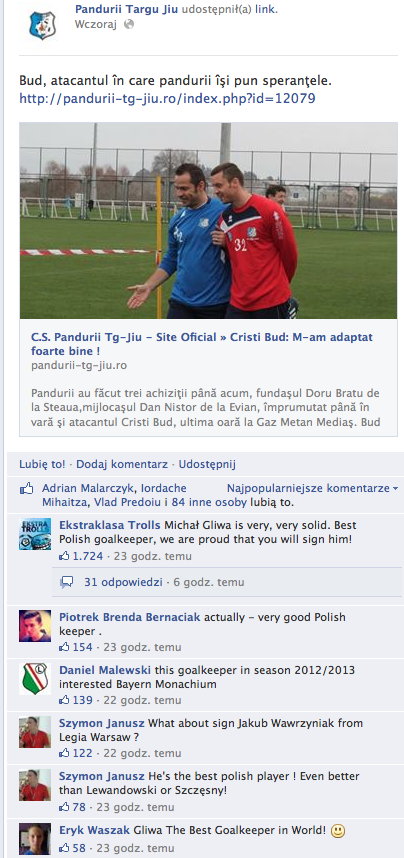Viewport: 404px width, 858px height.
Task: Like Piotrek Brenda Bernaciak's comment with 154 thumbs
Action: click(x=65, y=647)
